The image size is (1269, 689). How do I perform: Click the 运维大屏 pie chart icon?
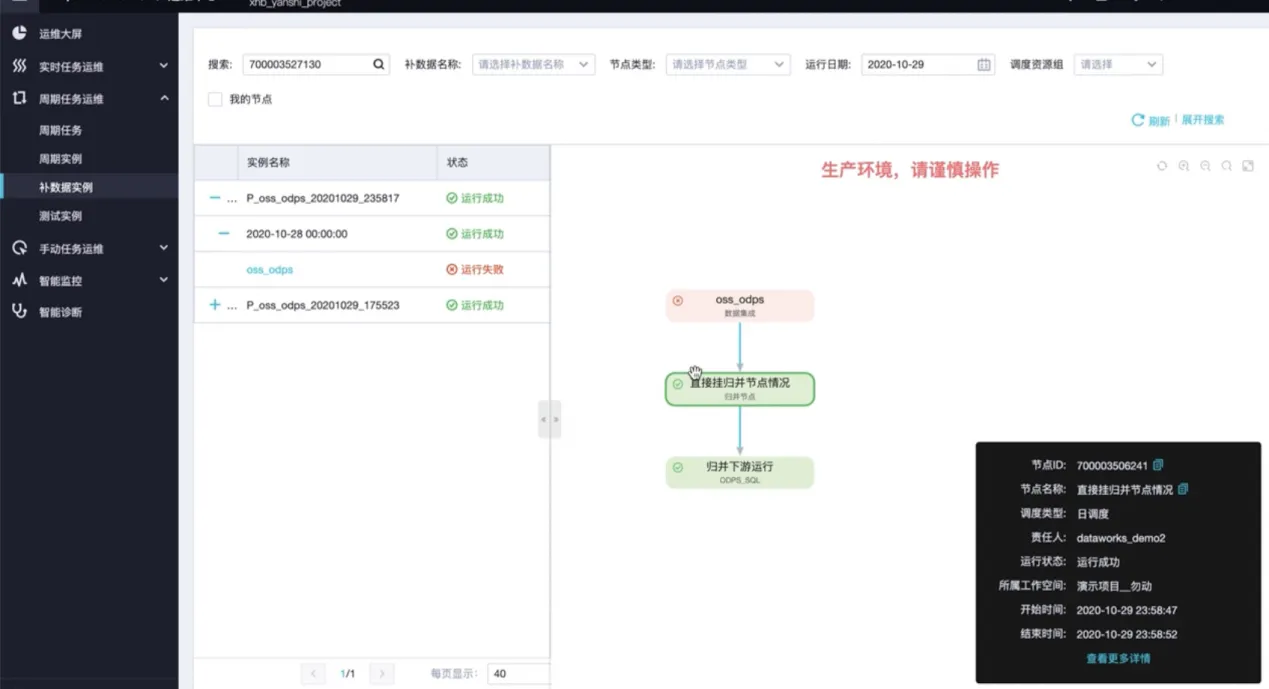(19, 34)
